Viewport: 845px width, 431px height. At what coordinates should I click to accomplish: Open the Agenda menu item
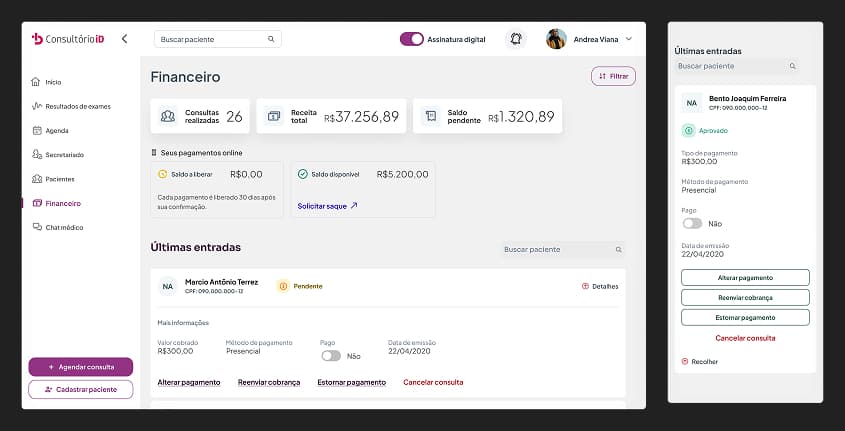tap(56, 130)
